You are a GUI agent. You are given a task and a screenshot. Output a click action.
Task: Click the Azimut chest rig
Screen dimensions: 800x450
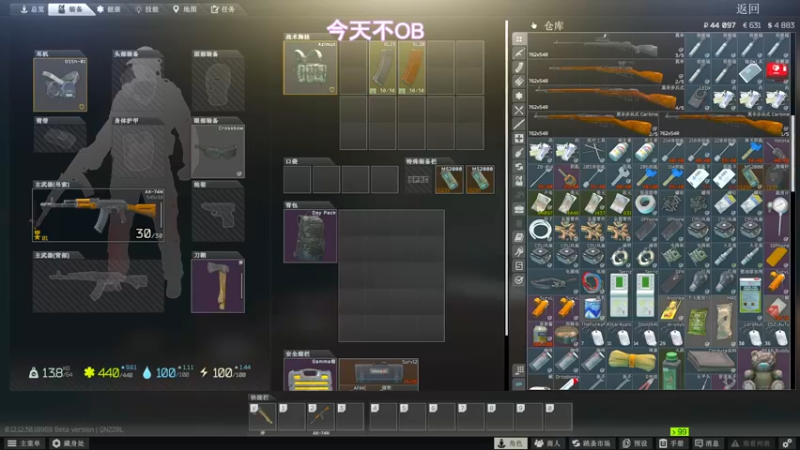pyautogui.click(x=310, y=68)
